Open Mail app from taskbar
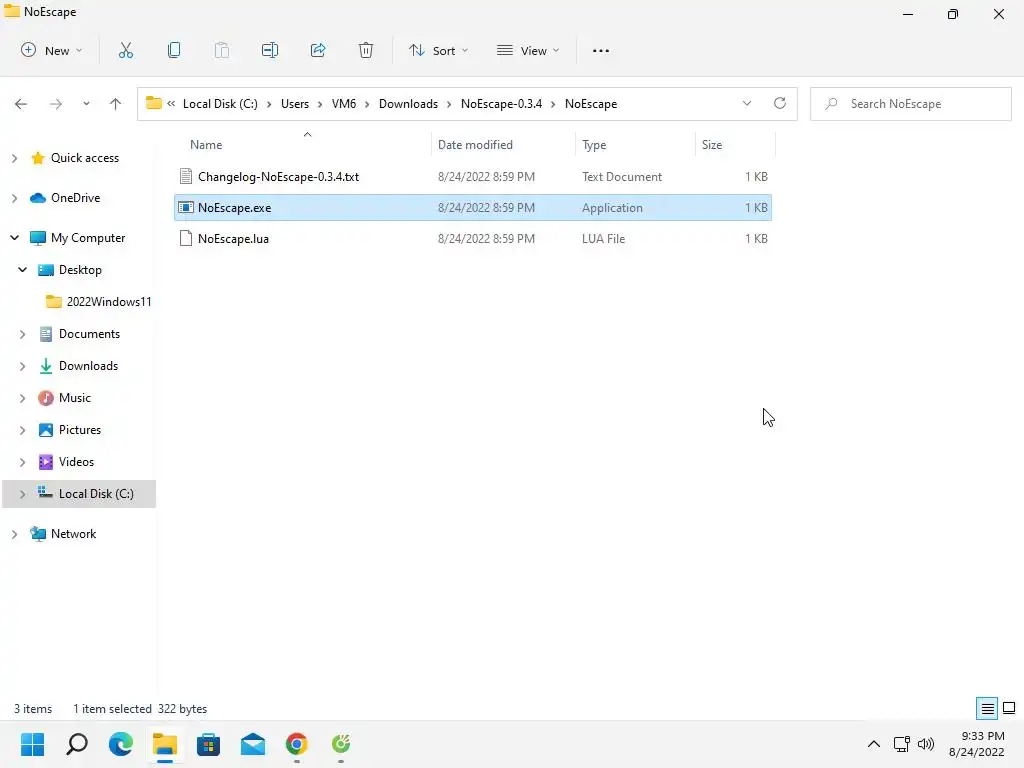Screen dimensions: 1024x768 pyautogui.click(x=253, y=744)
